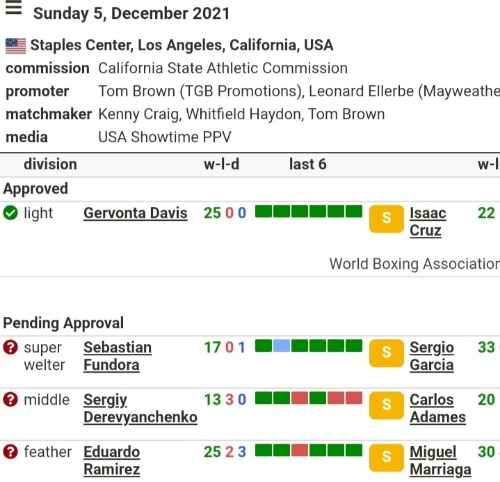Click the USA flag icon
This screenshot has height=482, width=500.
coord(16,46)
